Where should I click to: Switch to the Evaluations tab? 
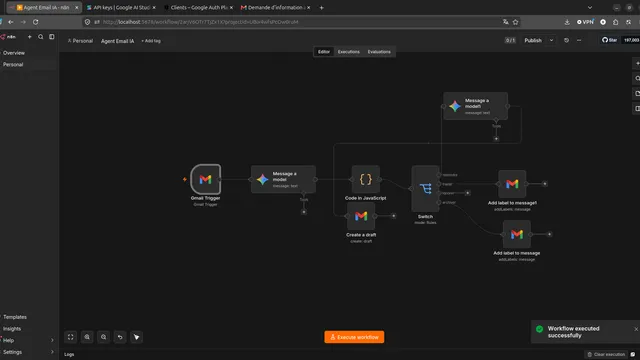pos(379,52)
